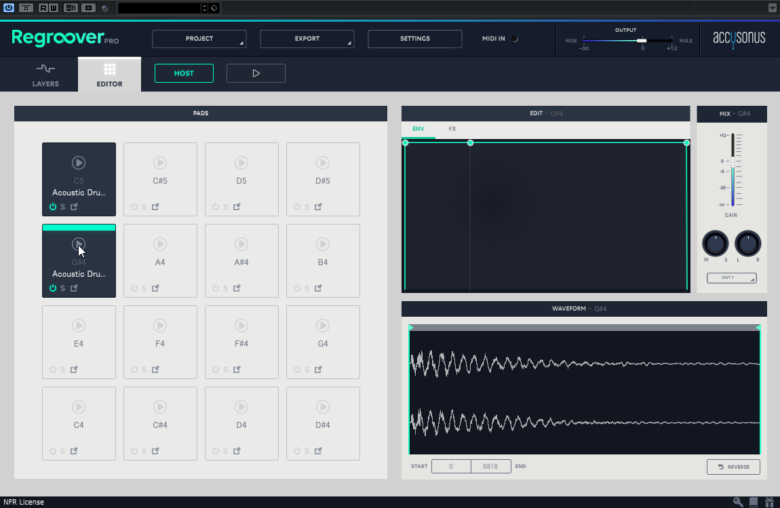This screenshot has width=780, height=508.
Task: Expand the Export dropdown
Action: tap(307, 39)
